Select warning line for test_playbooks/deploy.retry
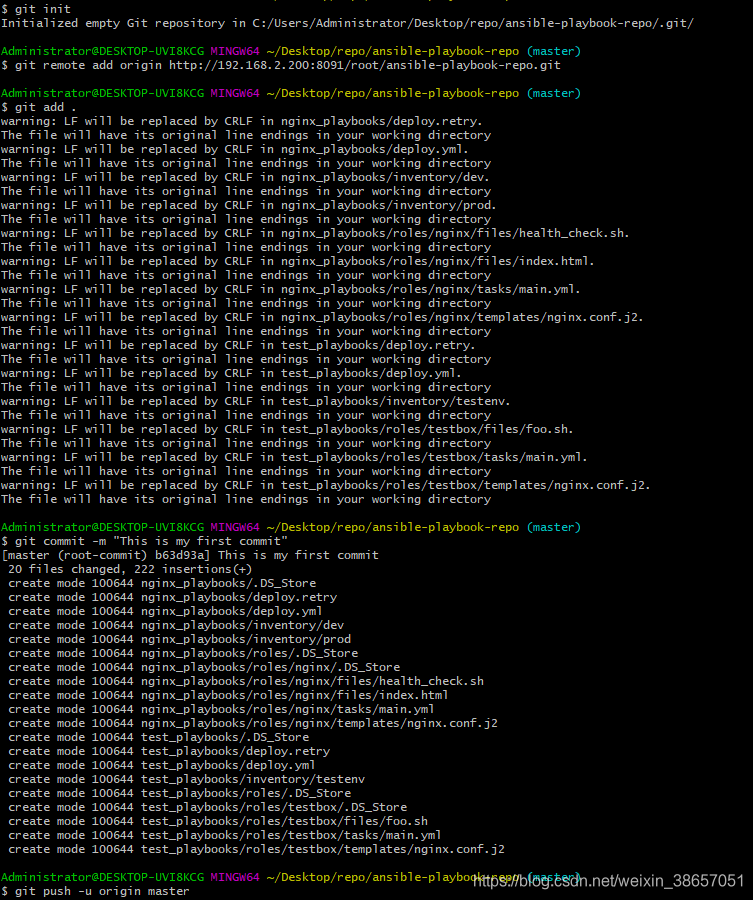The width and height of the screenshot is (753, 900). [x=238, y=345]
